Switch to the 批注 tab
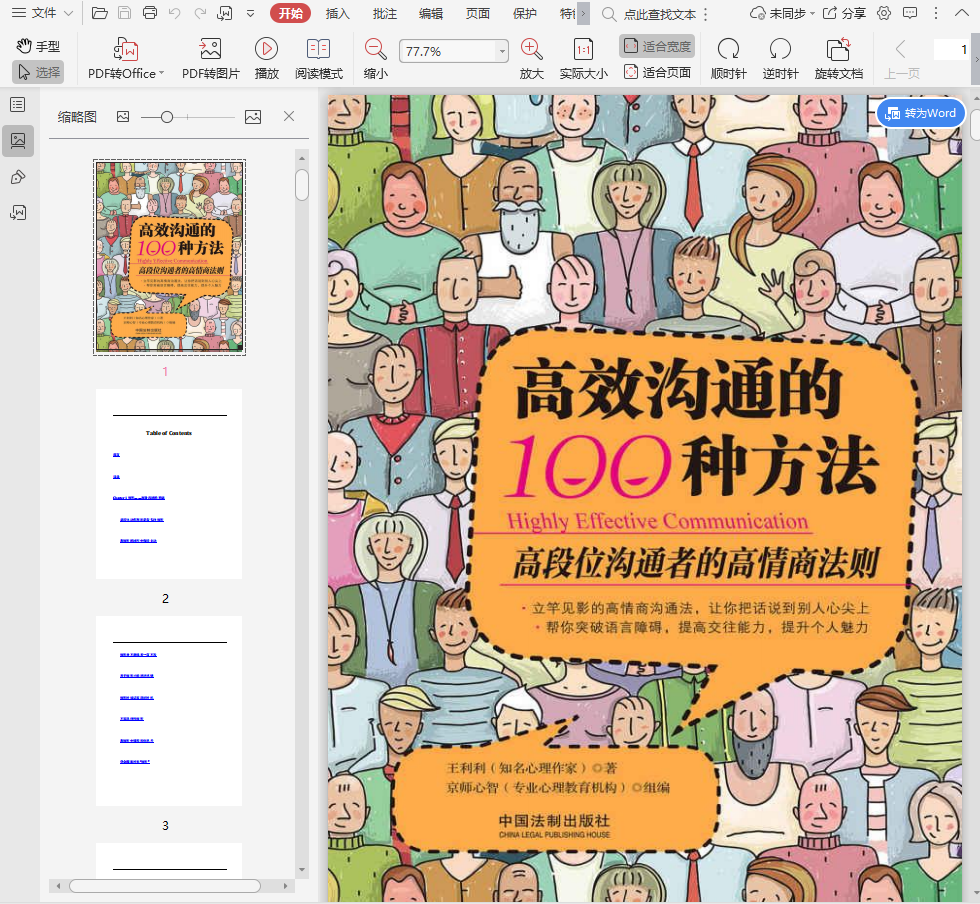 click(384, 14)
